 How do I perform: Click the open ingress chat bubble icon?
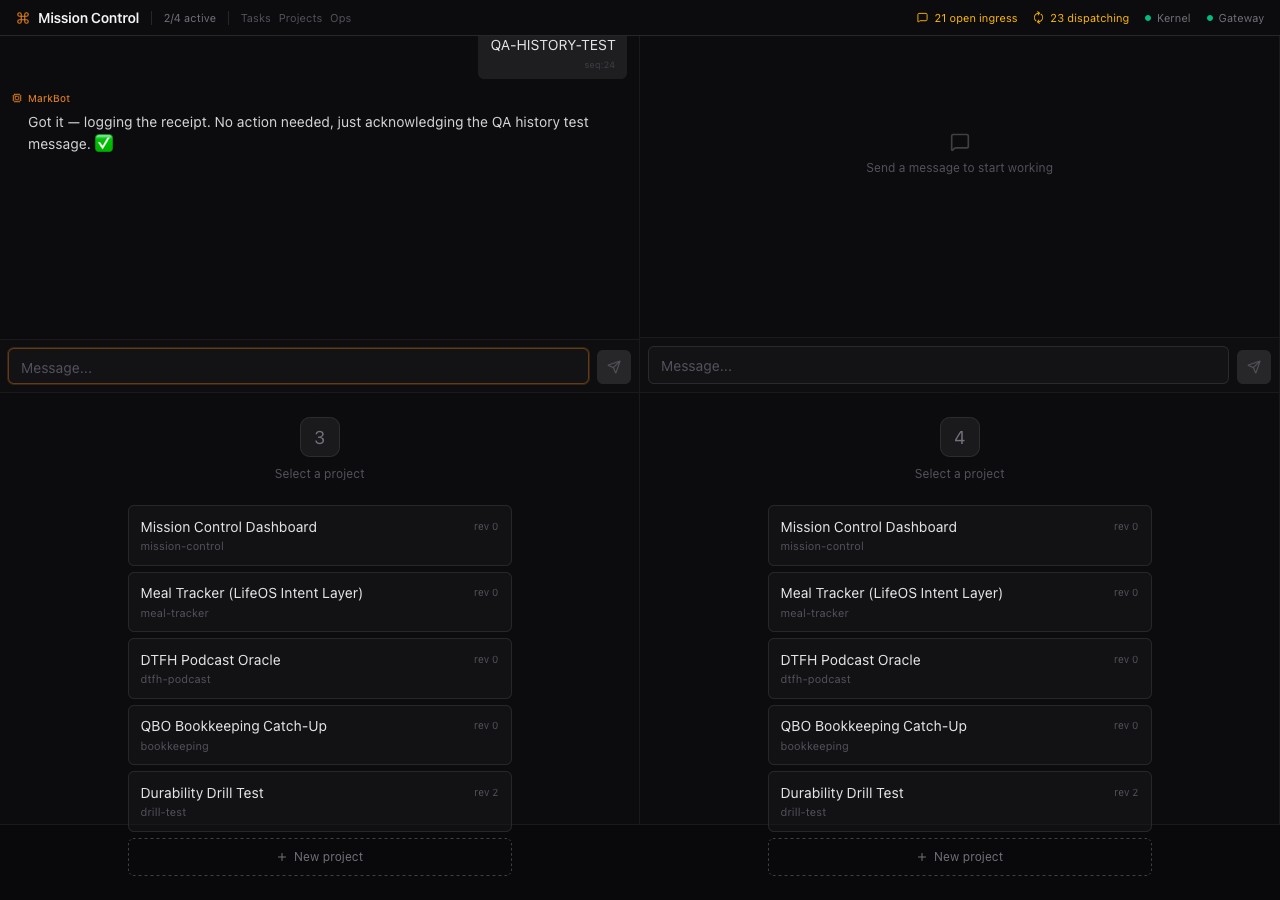coord(922,18)
